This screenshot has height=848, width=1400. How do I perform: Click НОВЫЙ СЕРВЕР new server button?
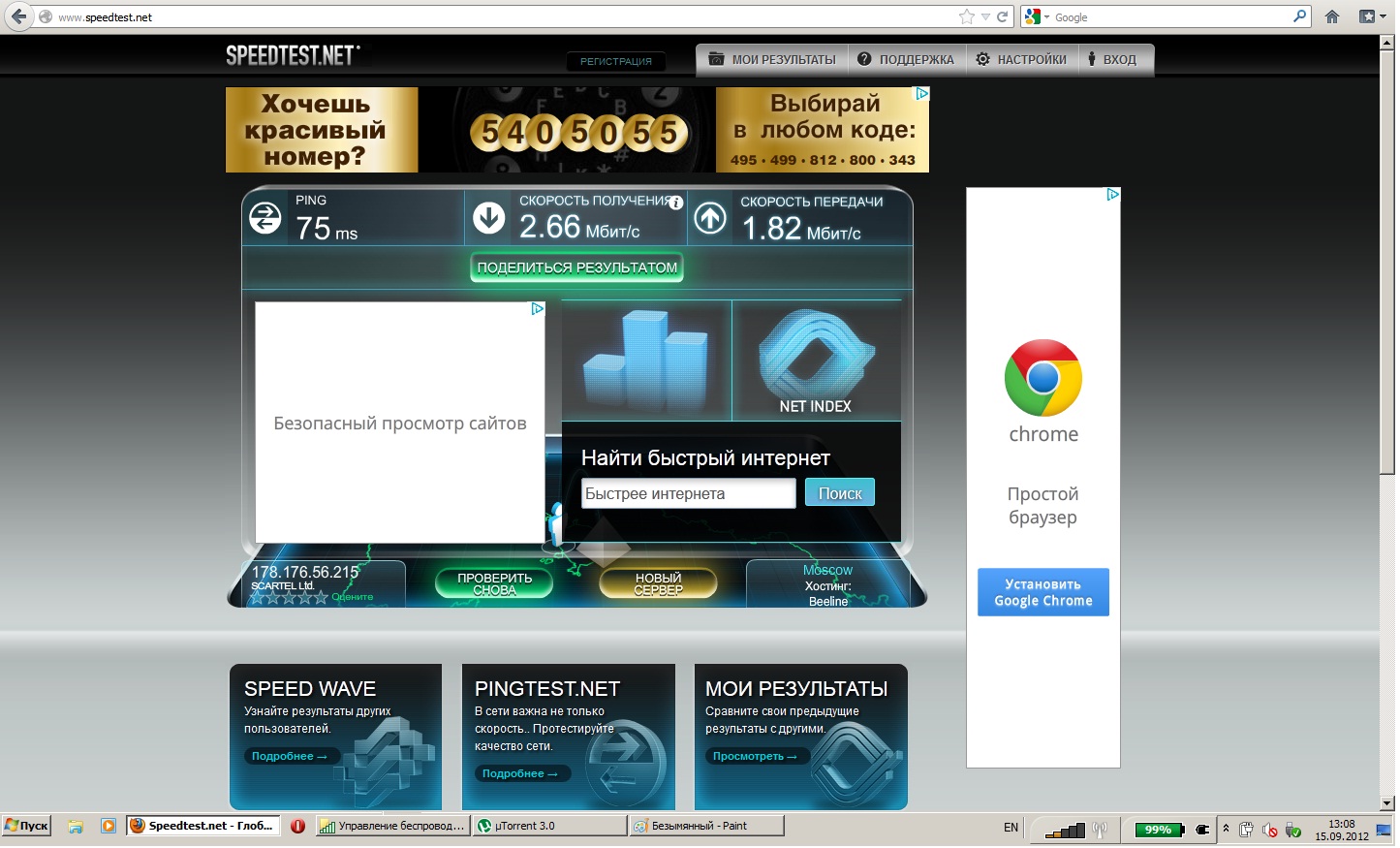658,583
